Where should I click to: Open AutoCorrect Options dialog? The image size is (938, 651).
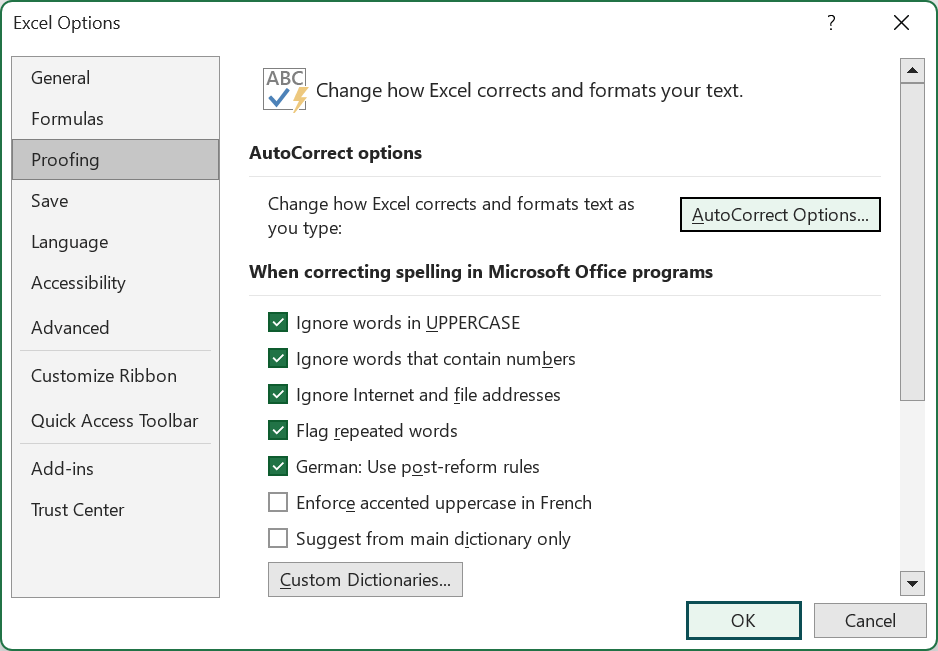pos(780,214)
